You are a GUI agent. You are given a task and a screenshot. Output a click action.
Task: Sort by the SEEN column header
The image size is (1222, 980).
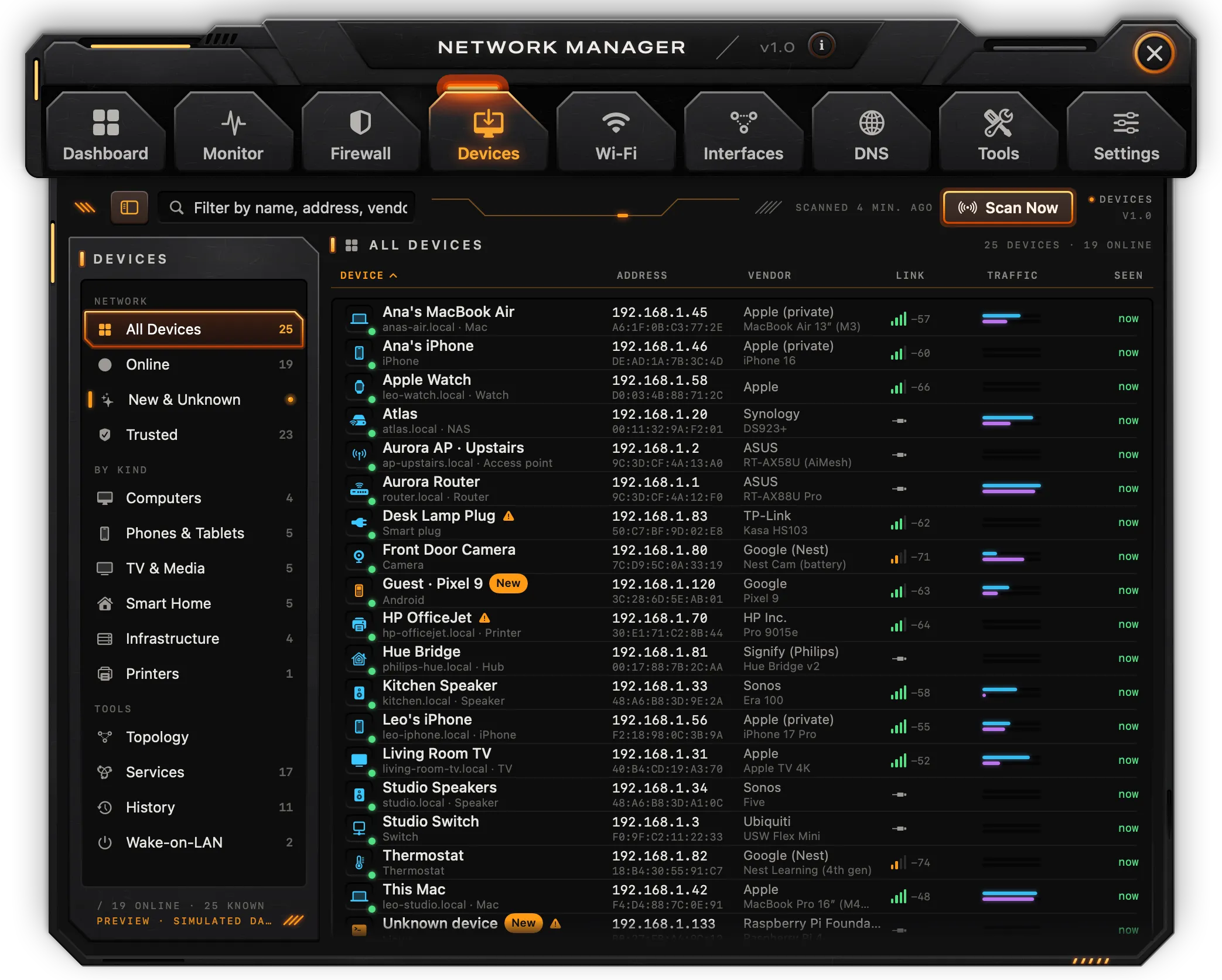click(1128, 275)
